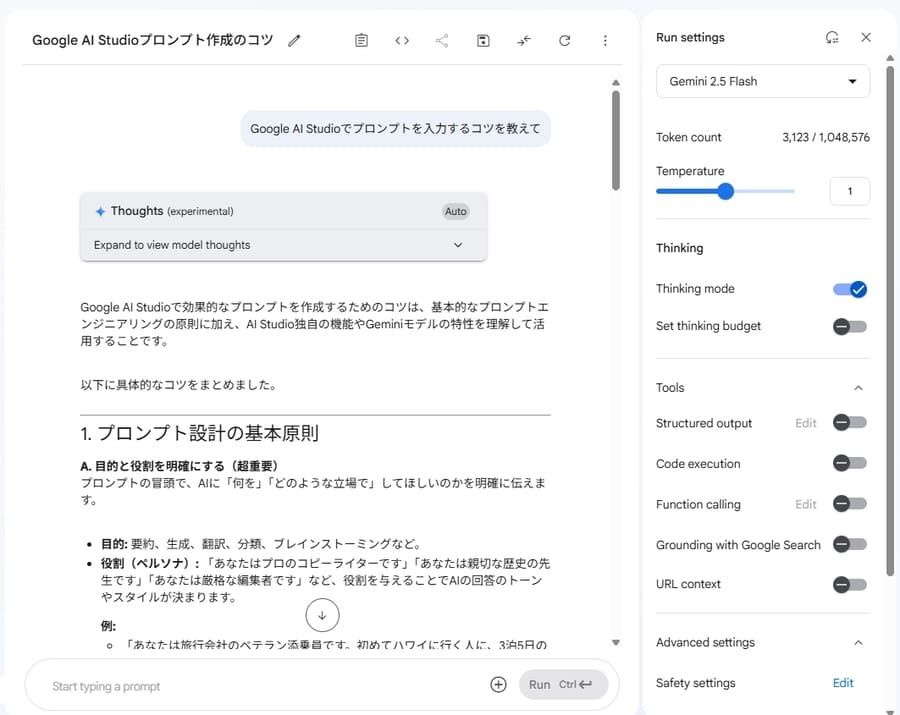The width and height of the screenshot is (900, 715).
Task: Click chat scrollbar up arrow
Action: click(616, 83)
